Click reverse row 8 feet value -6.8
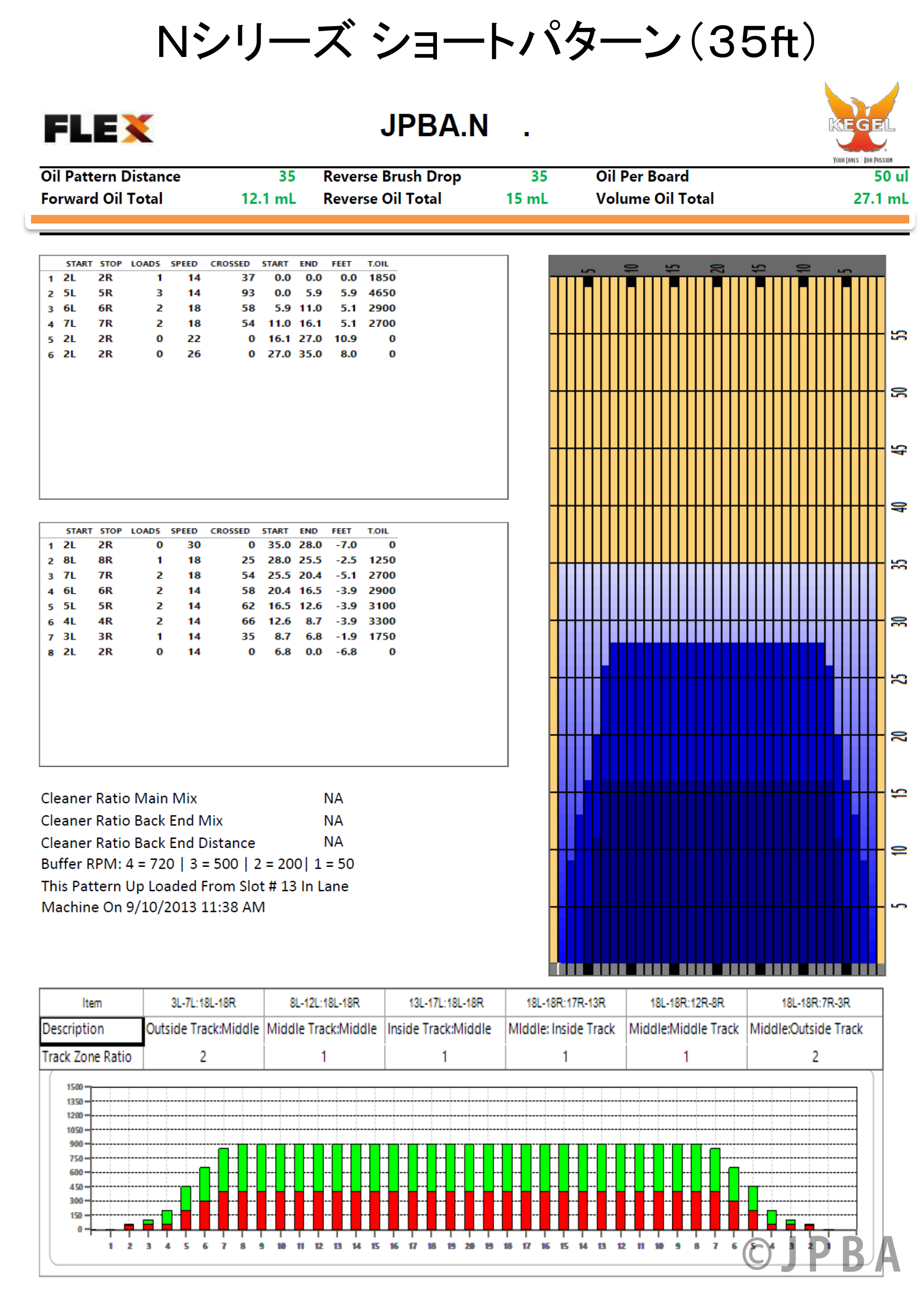Viewport: 924px width, 1289px height. 346,652
